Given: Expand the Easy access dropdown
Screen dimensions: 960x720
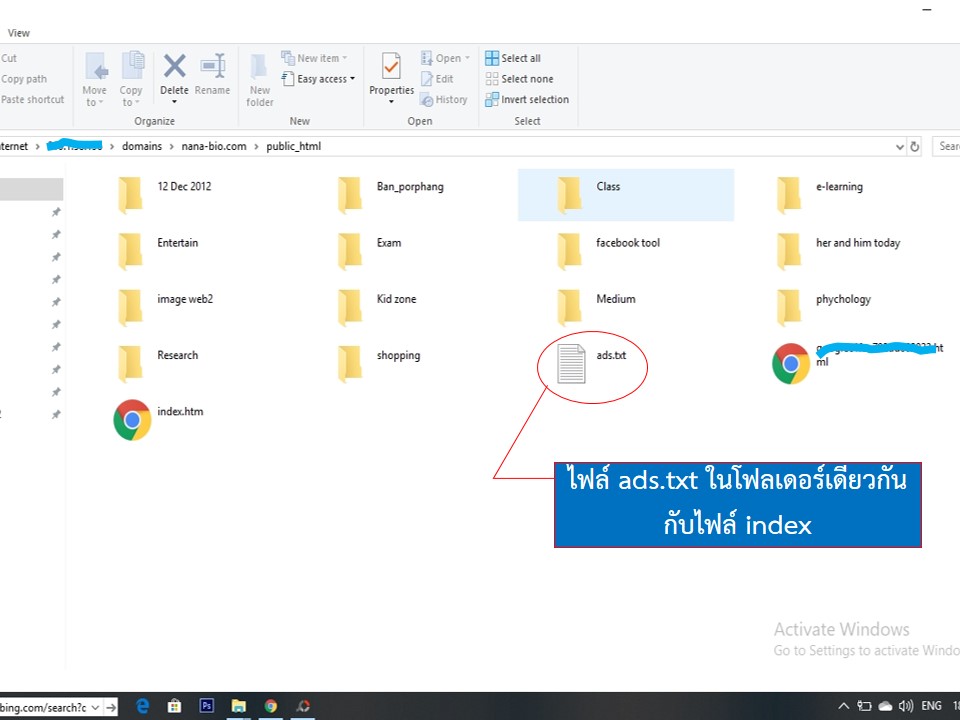Looking at the screenshot, I should click(x=320, y=79).
